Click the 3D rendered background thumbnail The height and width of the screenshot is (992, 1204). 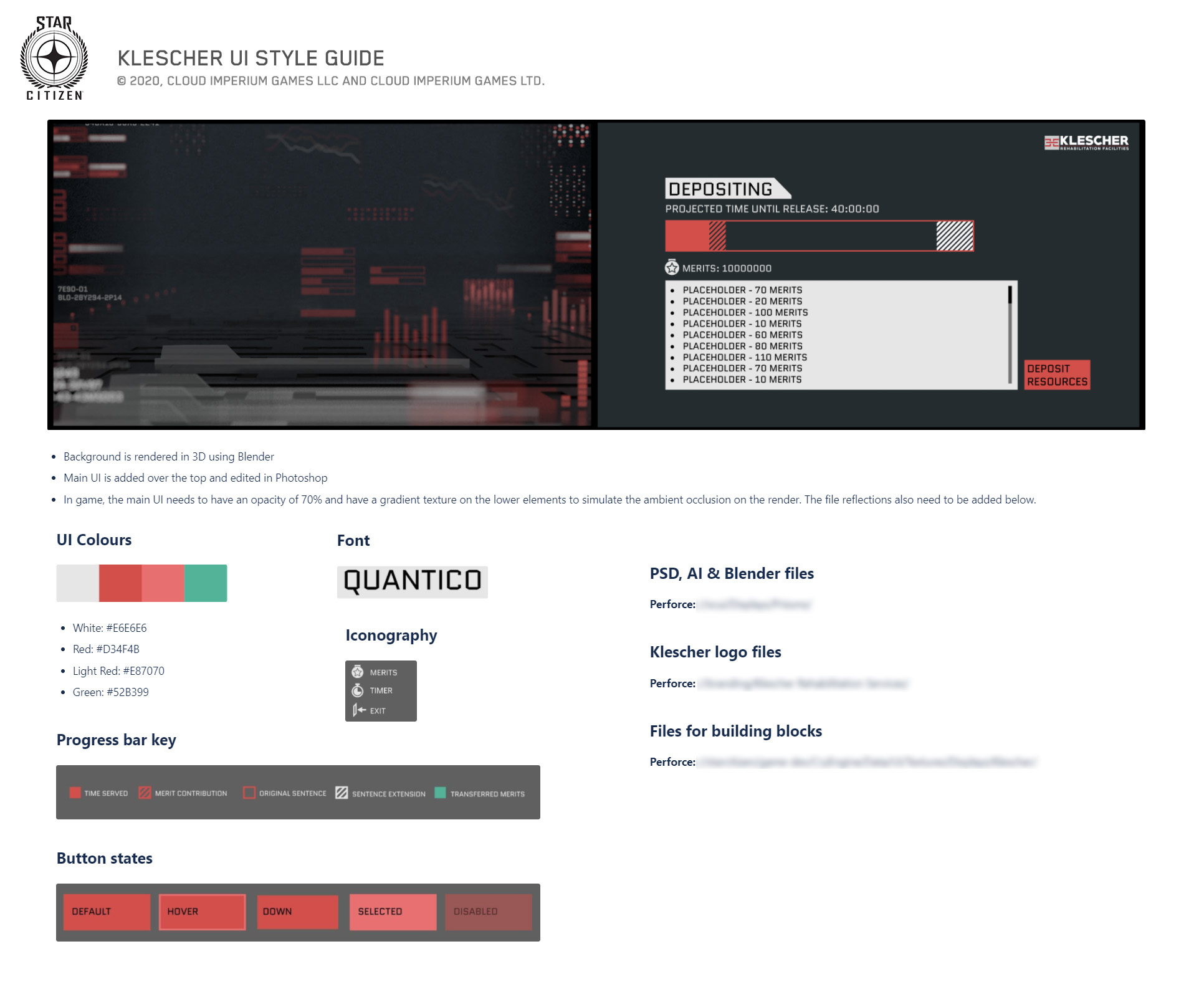(322, 274)
